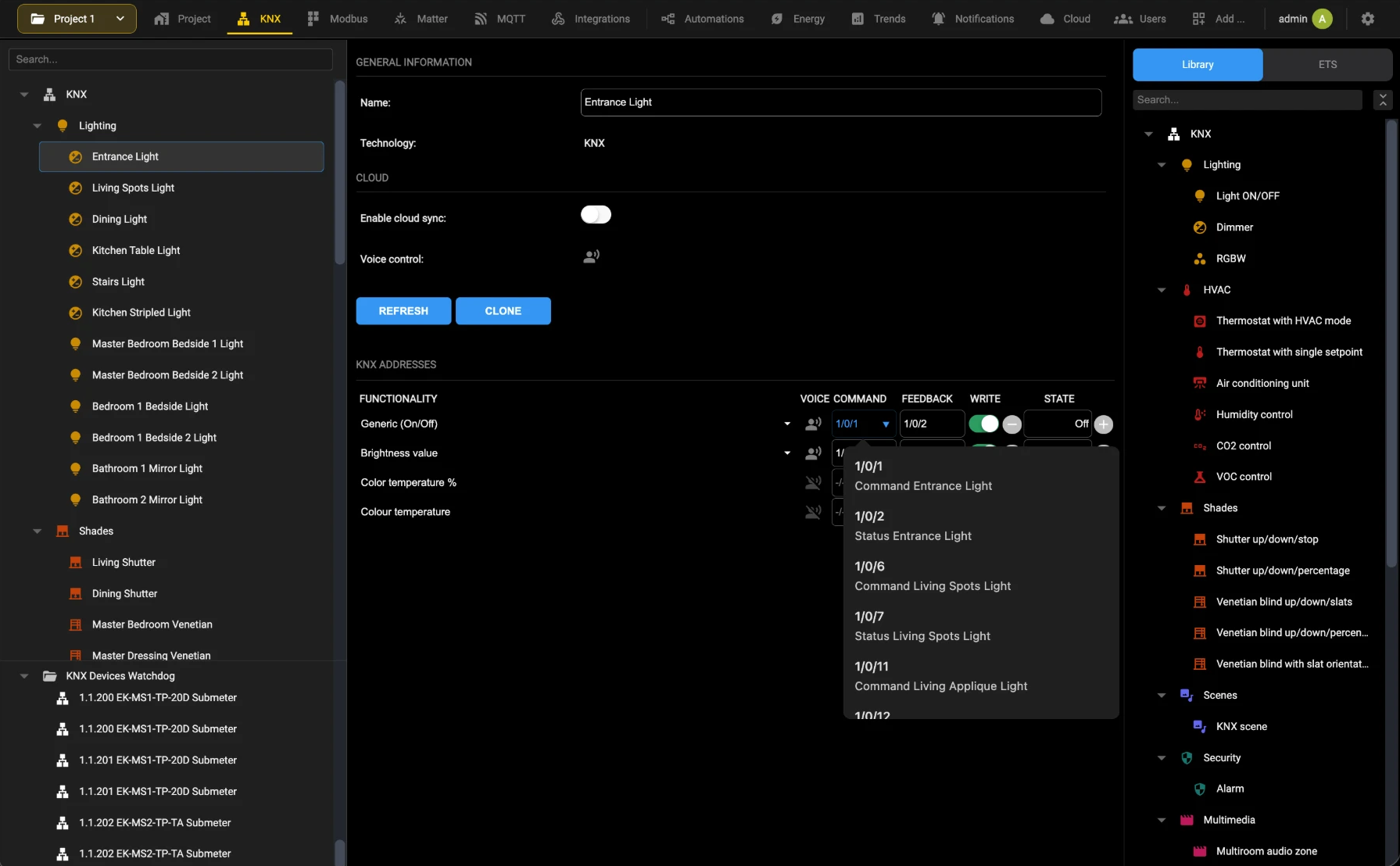This screenshot has height=866, width=1400.
Task: Click the KNX scene icon in the library
Action: (x=1200, y=727)
